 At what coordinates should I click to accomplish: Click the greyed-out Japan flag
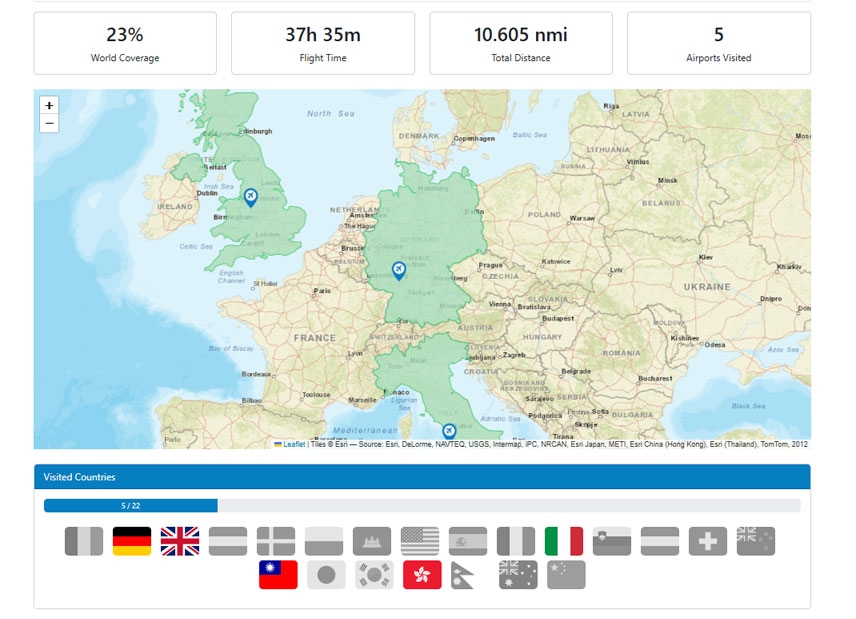pos(326,575)
